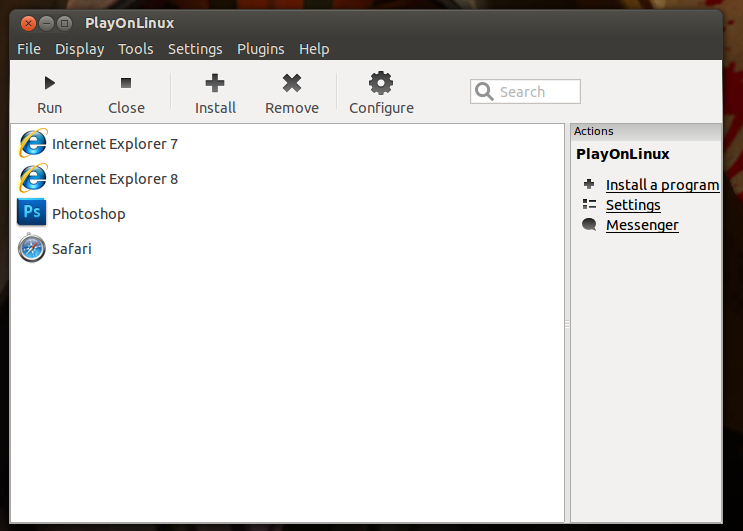Click the Run label in toolbar

[x=50, y=108]
